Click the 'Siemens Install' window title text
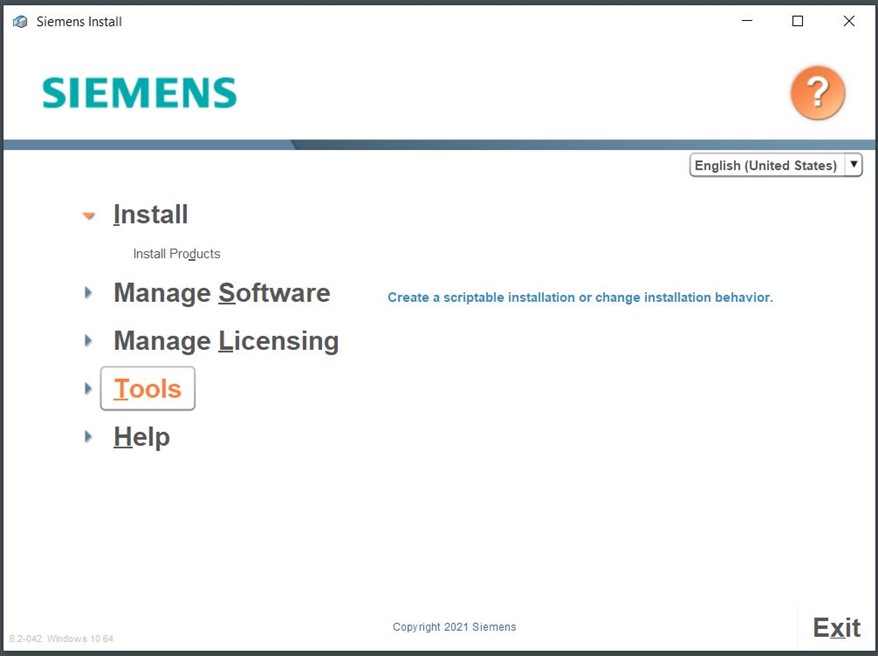The image size is (878, 656). coord(79,22)
